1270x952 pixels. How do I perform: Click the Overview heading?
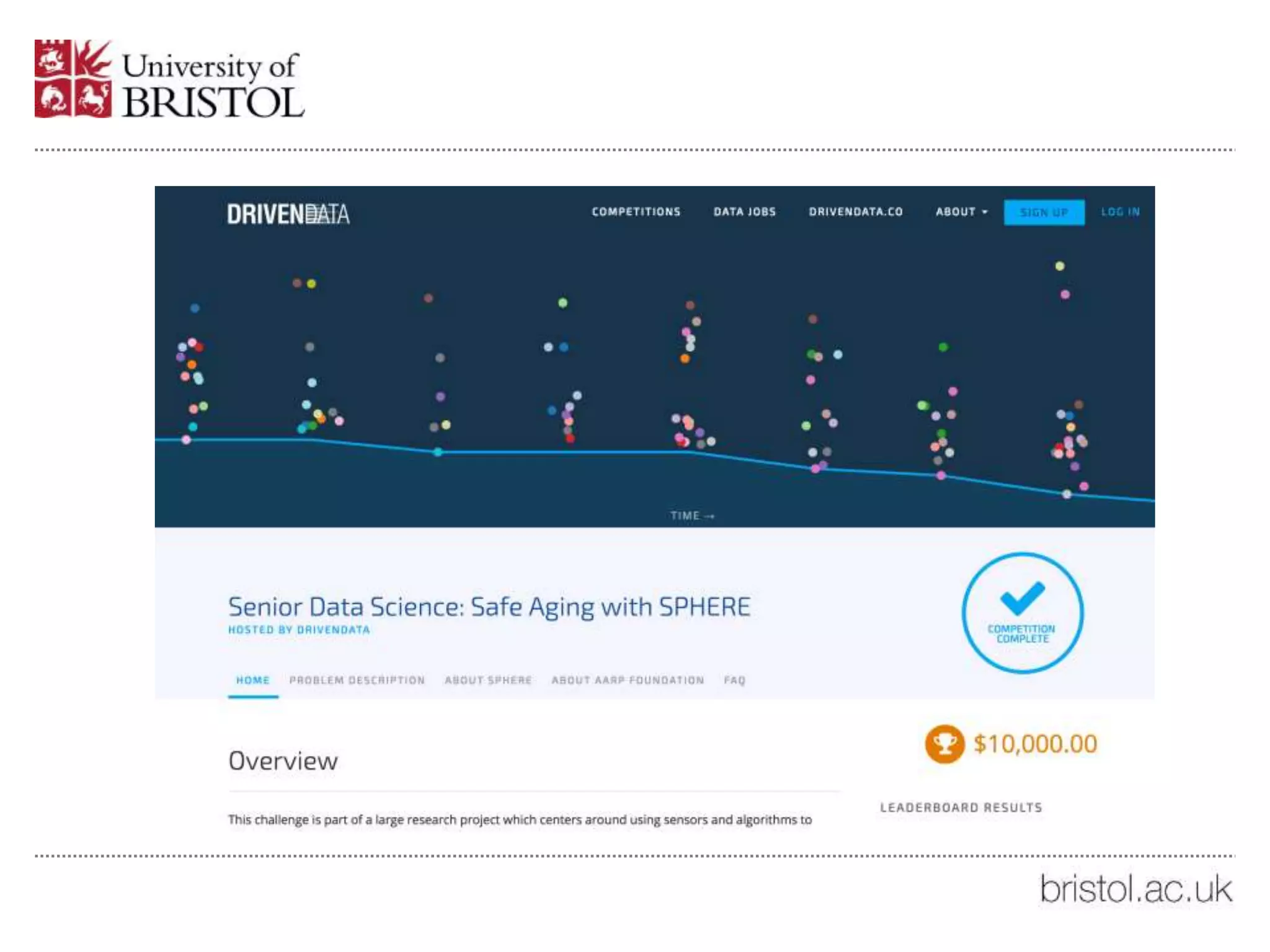point(283,761)
